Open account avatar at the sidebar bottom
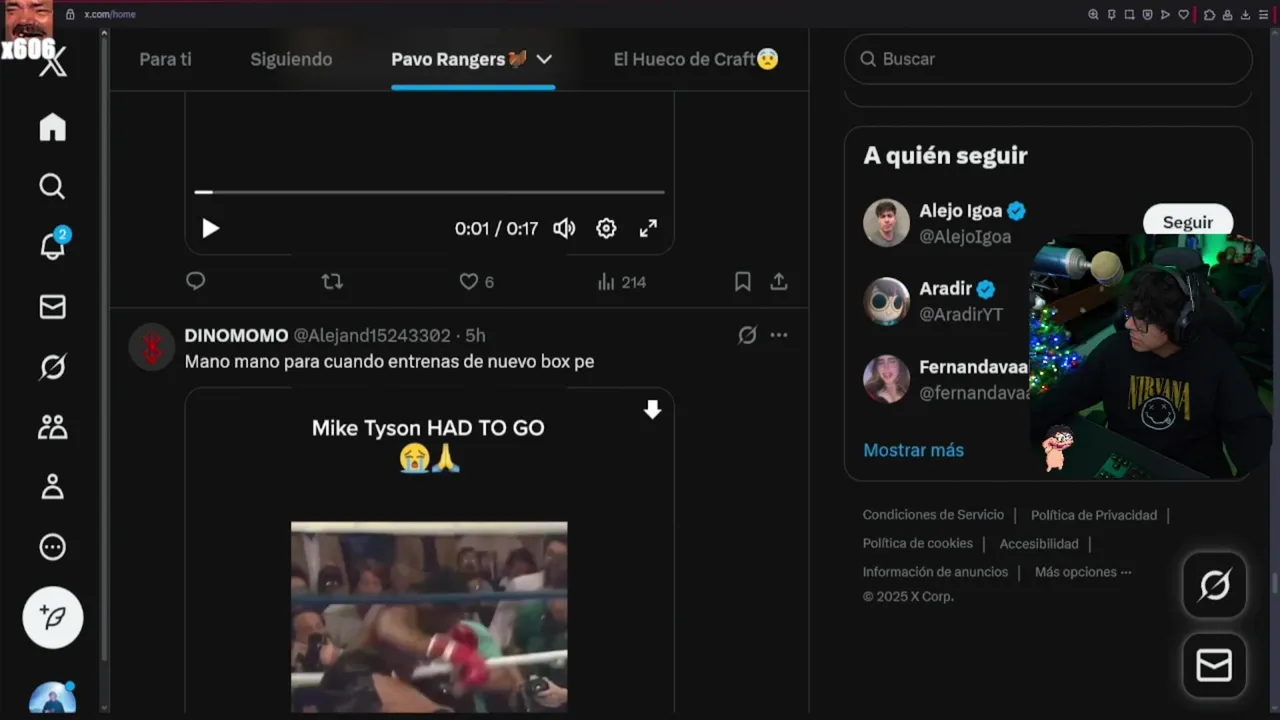This screenshot has width=1280, height=720. pos(53,697)
